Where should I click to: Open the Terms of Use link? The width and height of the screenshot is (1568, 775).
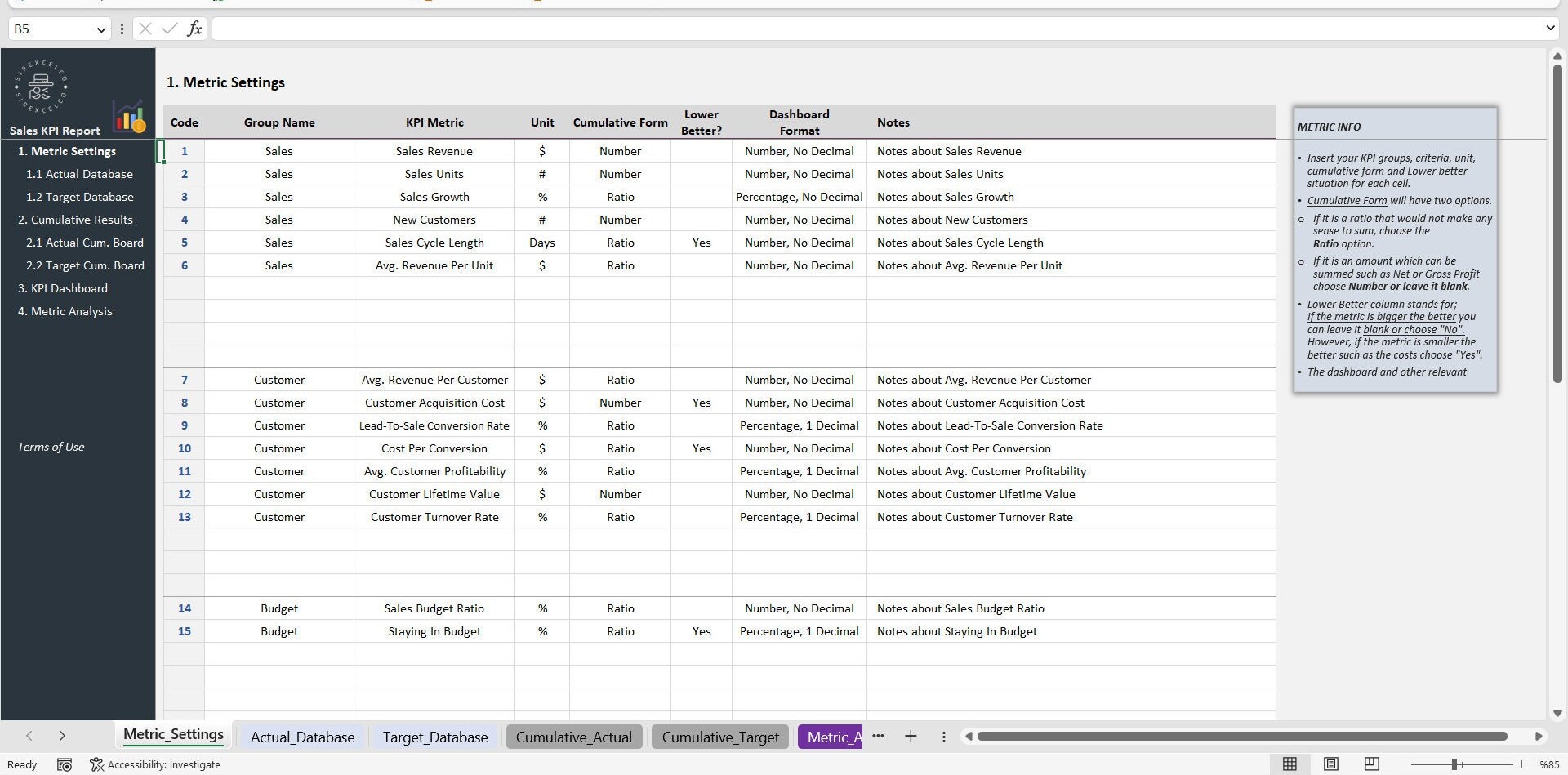51,447
